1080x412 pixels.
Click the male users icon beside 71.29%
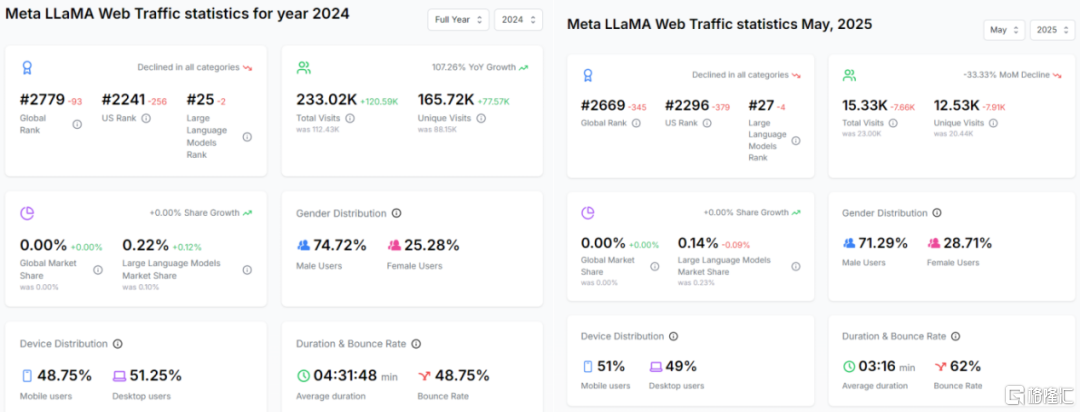click(x=849, y=243)
